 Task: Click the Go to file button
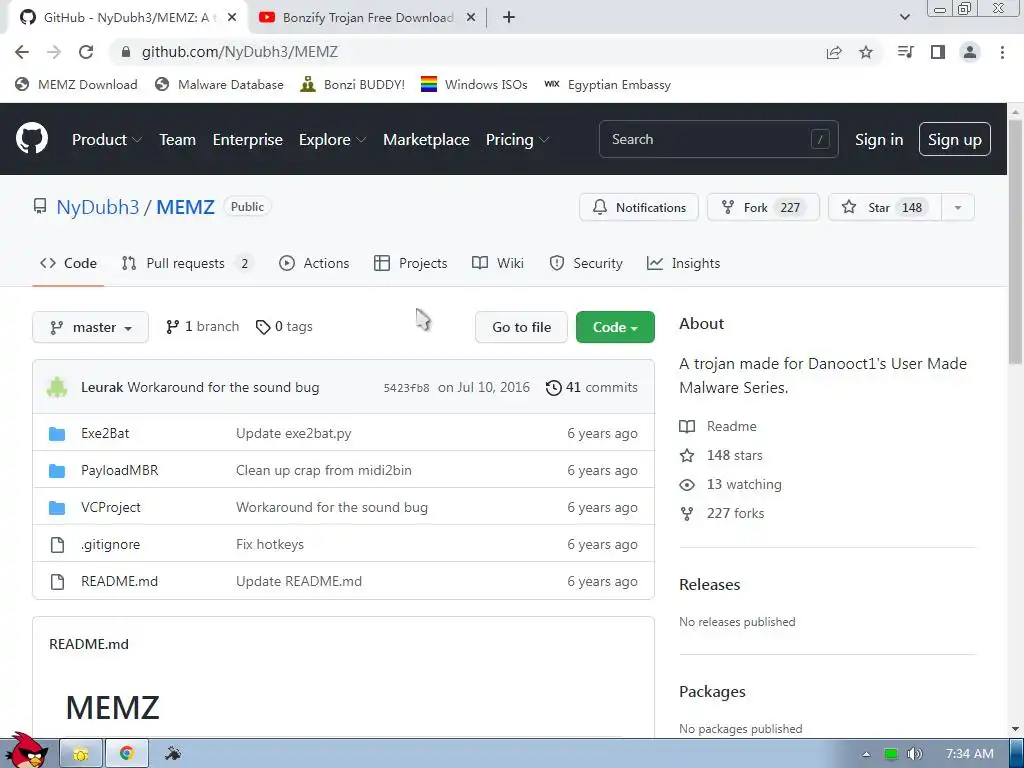(521, 327)
